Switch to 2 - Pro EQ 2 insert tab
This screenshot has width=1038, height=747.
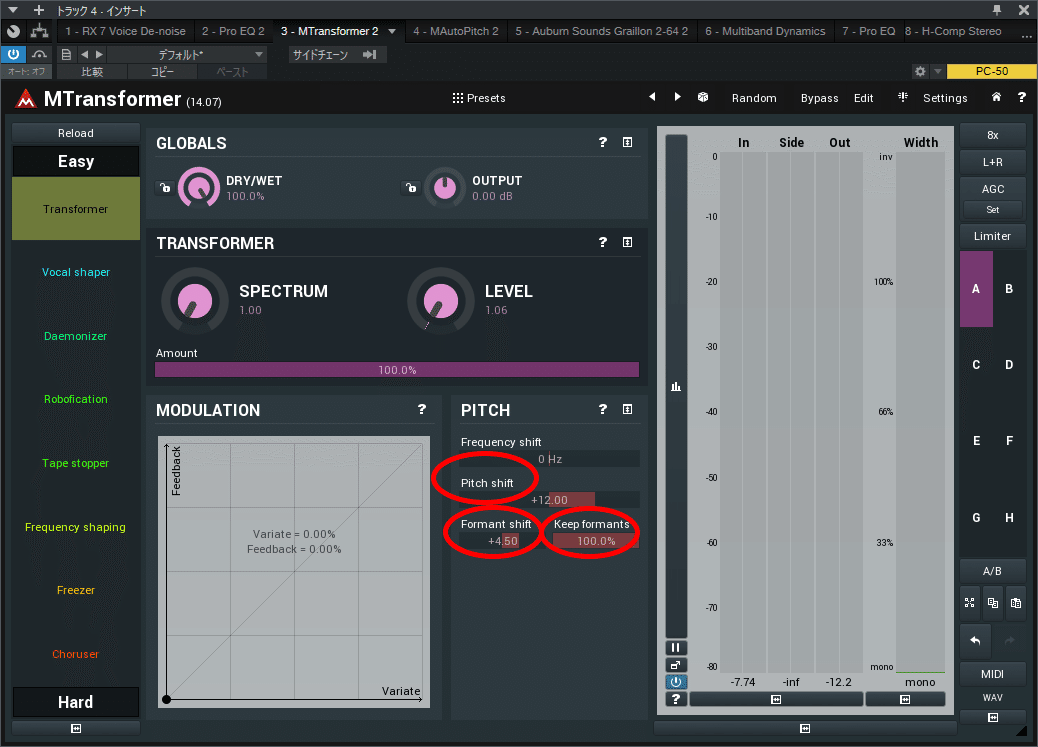click(233, 31)
